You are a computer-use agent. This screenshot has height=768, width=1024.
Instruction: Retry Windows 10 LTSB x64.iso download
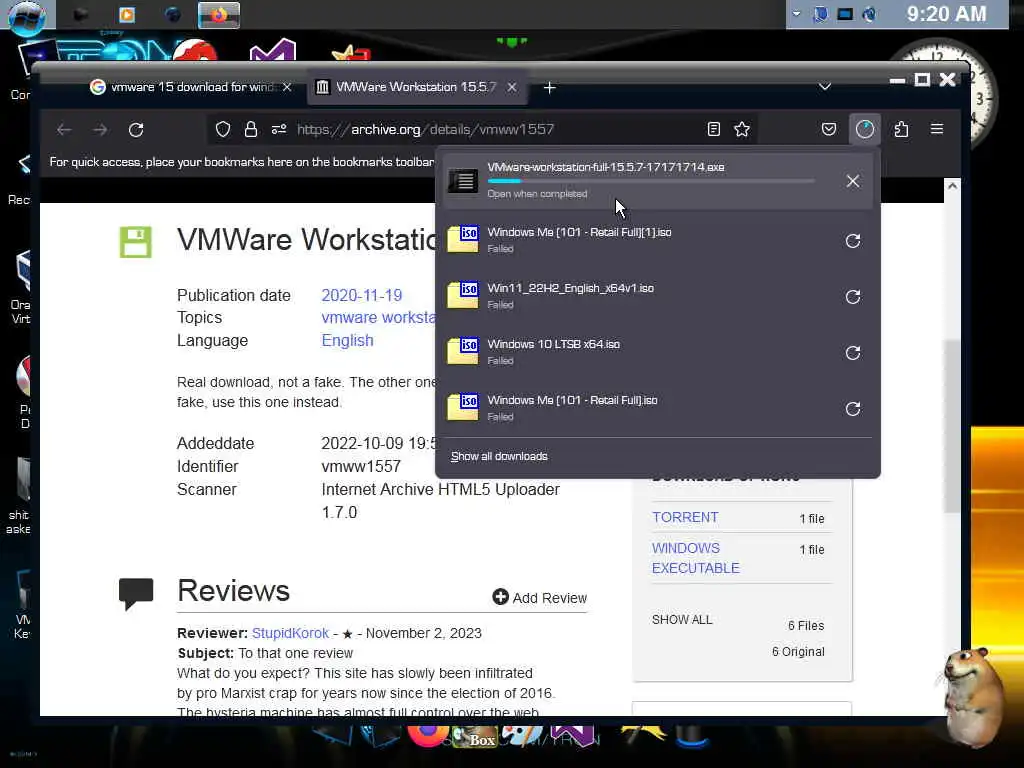click(853, 353)
